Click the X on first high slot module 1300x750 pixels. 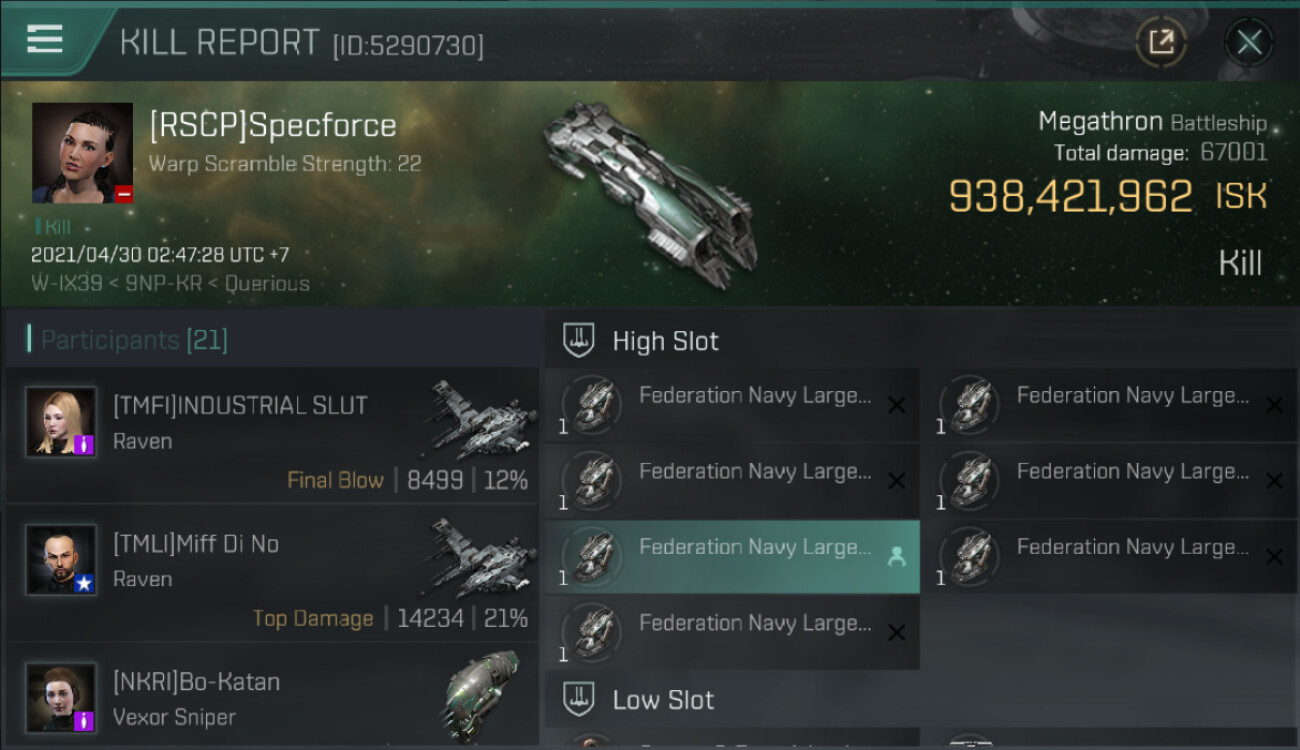(896, 405)
